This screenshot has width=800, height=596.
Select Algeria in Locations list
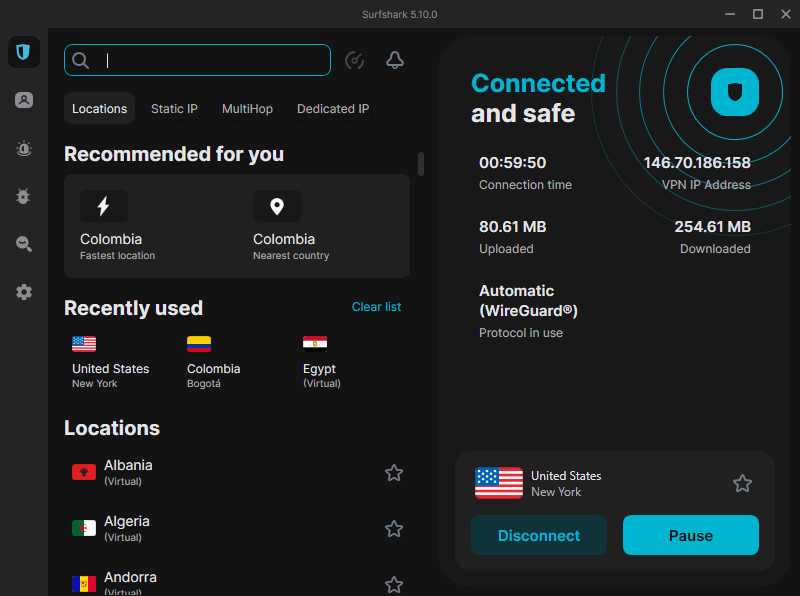click(x=237, y=529)
